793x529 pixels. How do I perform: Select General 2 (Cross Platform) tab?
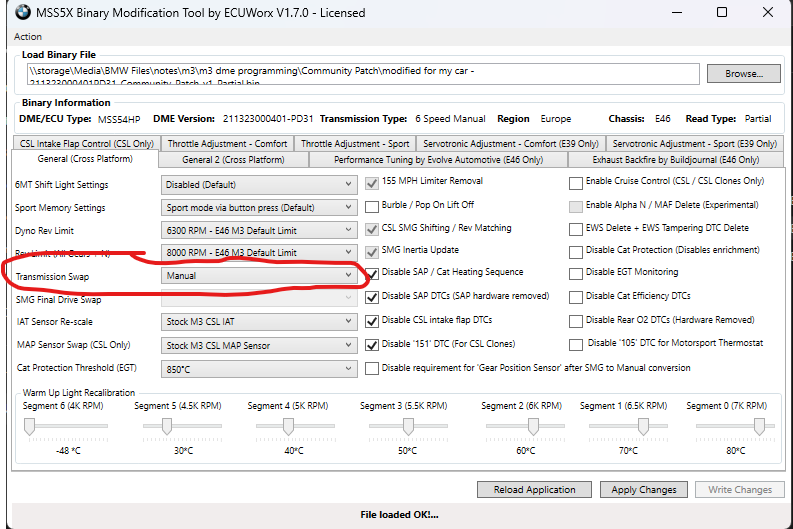(x=233, y=160)
